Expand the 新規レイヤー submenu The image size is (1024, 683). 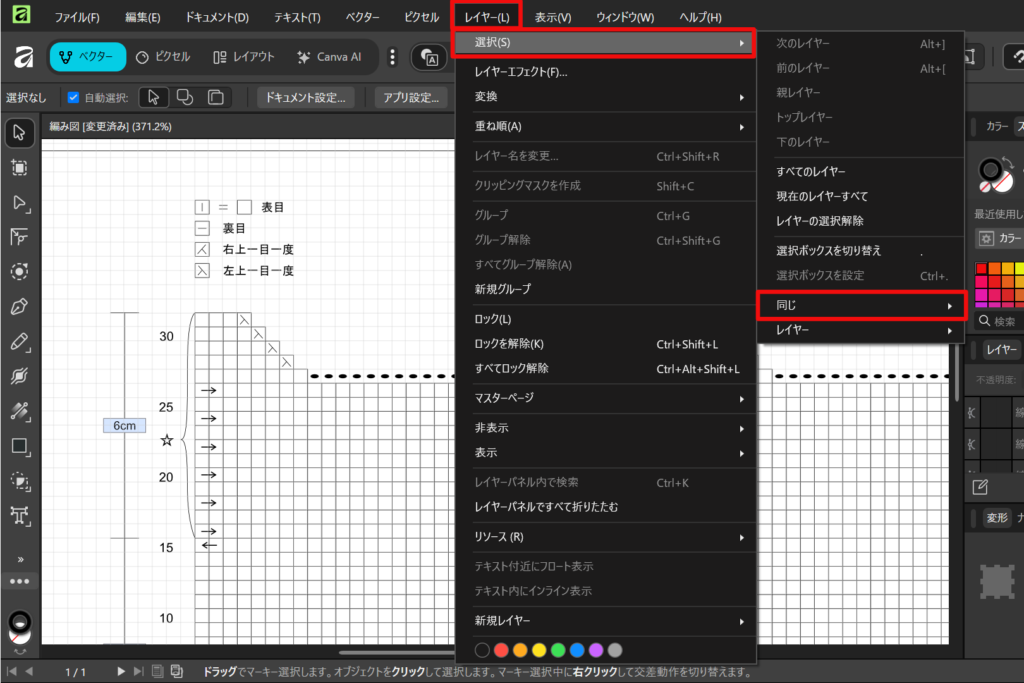tap(605, 621)
